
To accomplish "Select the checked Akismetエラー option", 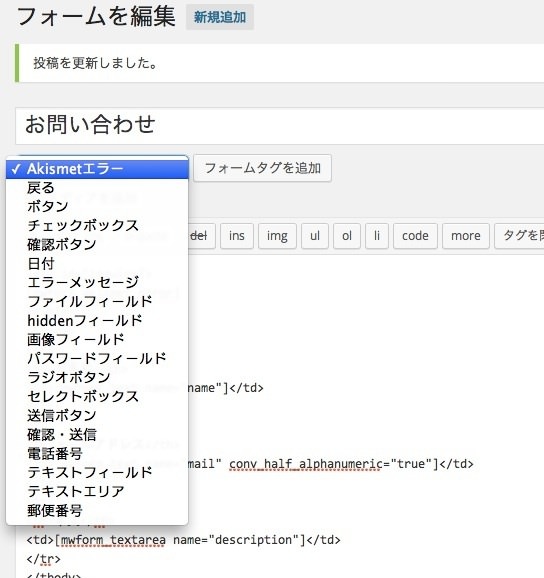I will pyautogui.click(x=97, y=169).
